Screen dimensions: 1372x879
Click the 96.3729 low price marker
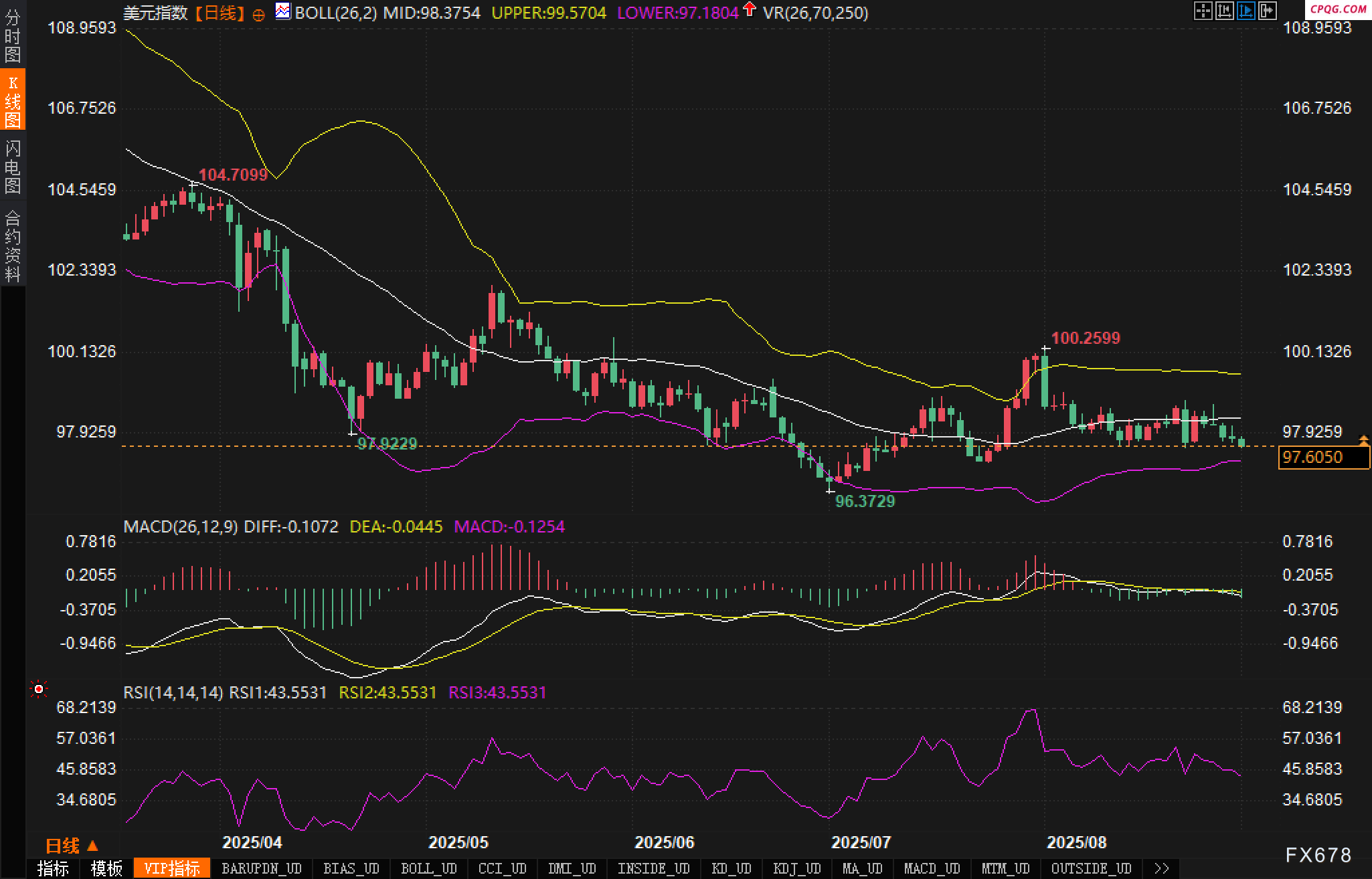[x=865, y=501]
